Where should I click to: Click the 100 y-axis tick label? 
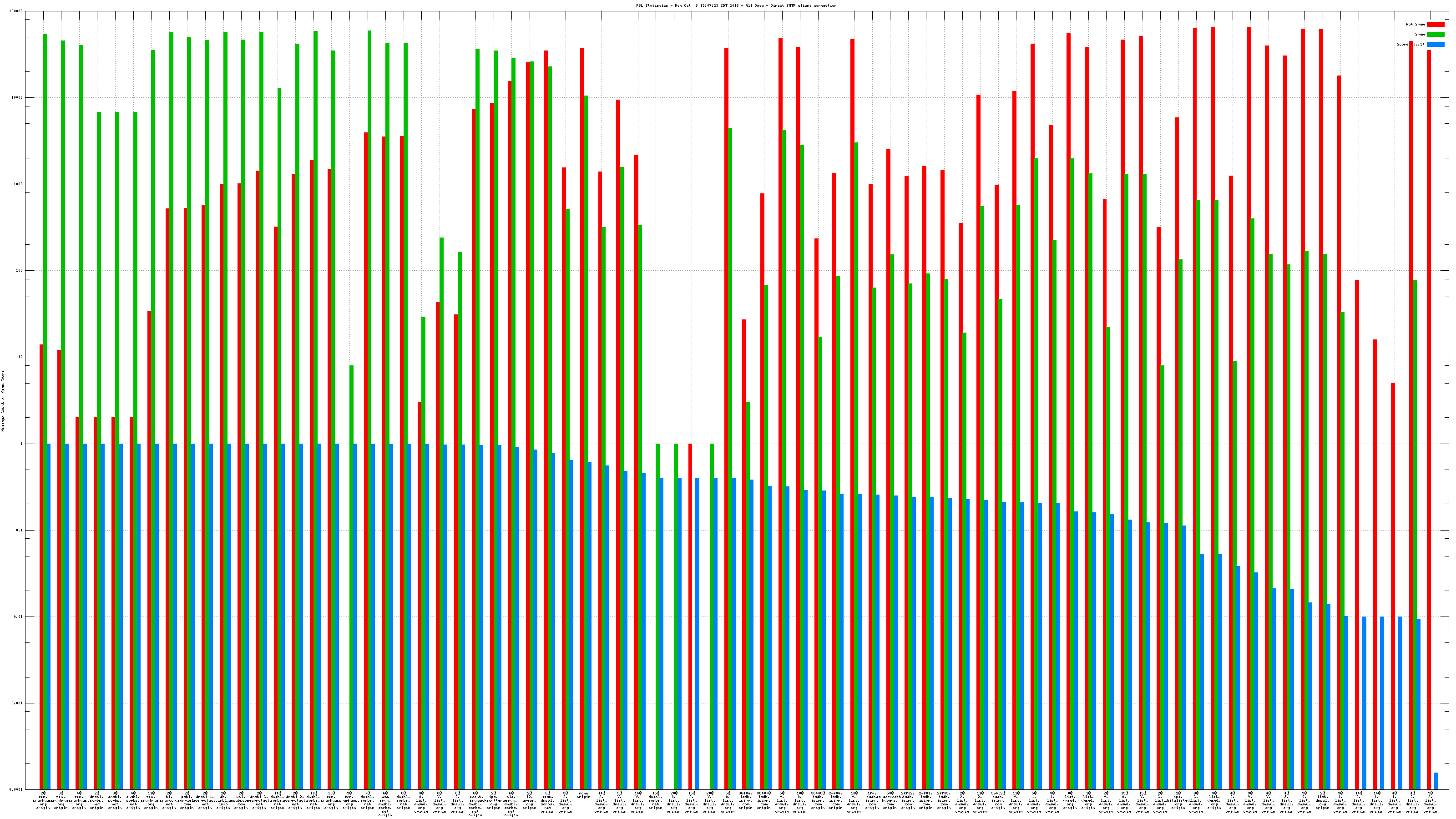pos(20,271)
